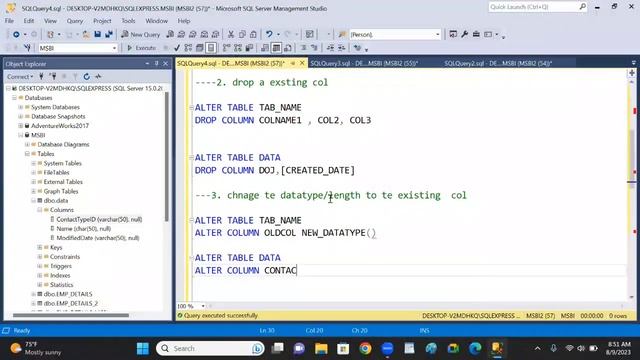The height and width of the screenshot is (360, 640).
Task: Select the ContactTypeID column in tree
Action: [x=99, y=219]
